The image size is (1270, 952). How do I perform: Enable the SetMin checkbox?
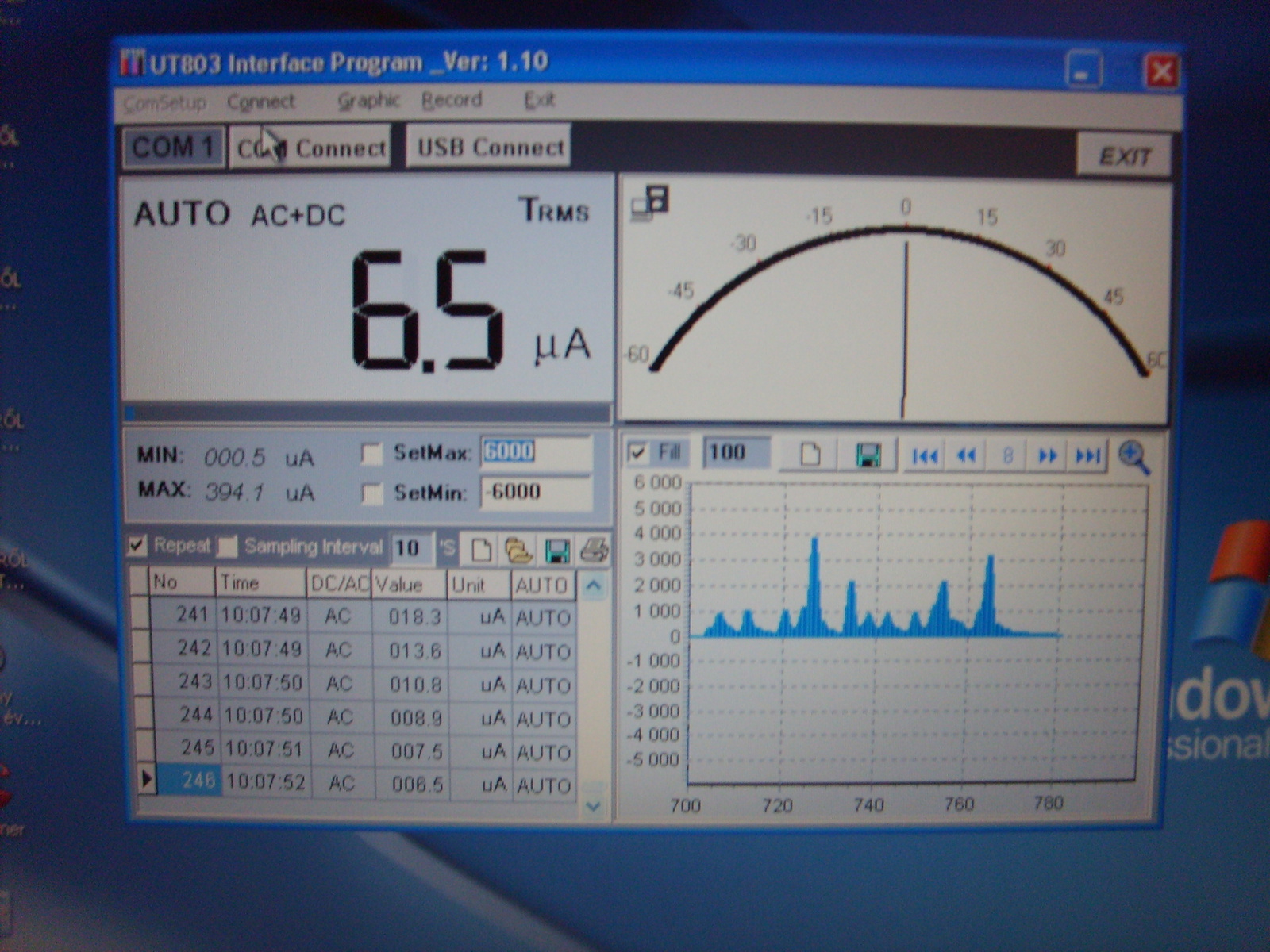(371, 493)
